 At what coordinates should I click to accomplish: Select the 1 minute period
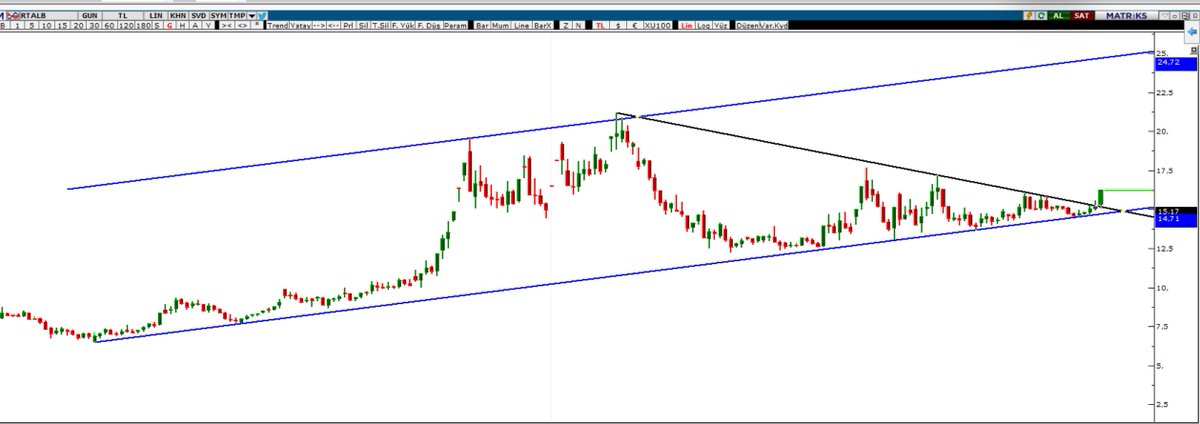17,25
